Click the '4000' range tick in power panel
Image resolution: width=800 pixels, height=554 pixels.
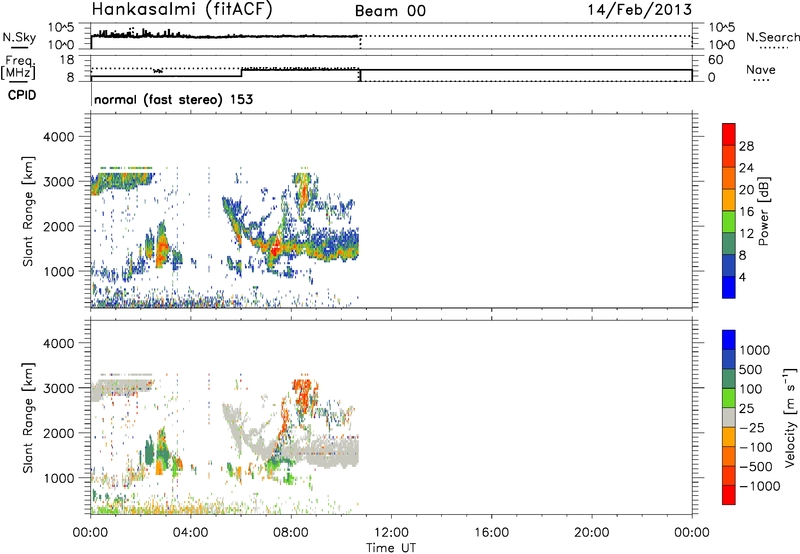58,137
